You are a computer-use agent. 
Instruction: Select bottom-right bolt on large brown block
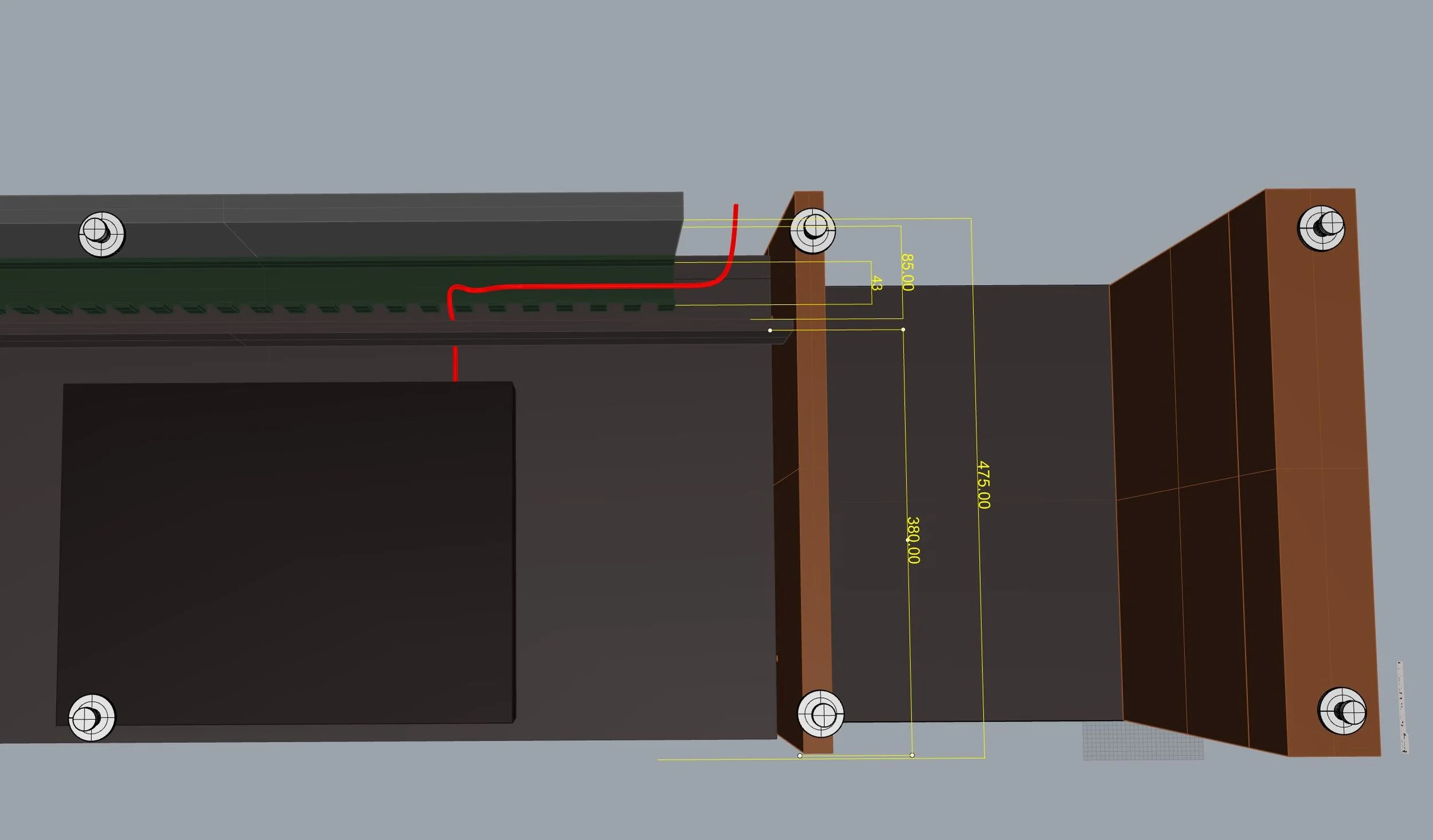coord(1342,711)
